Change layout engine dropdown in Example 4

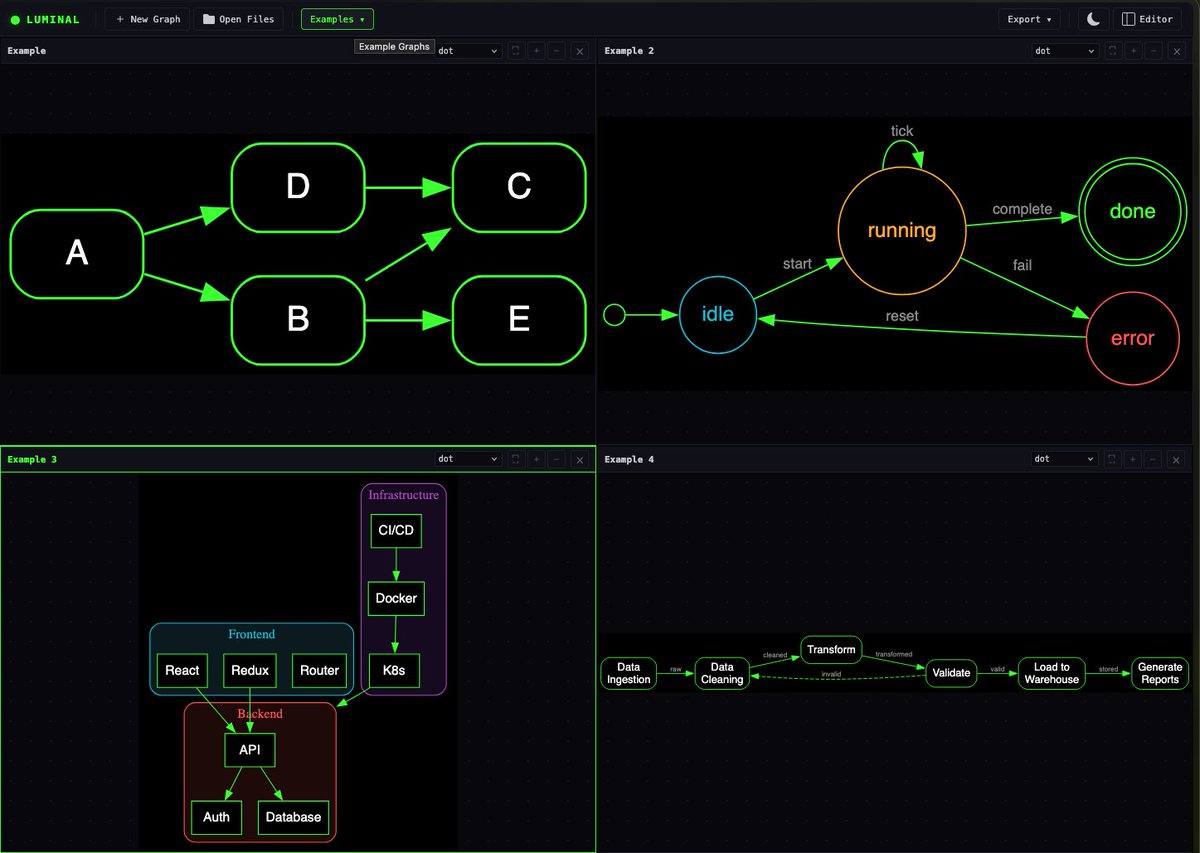click(x=1065, y=459)
